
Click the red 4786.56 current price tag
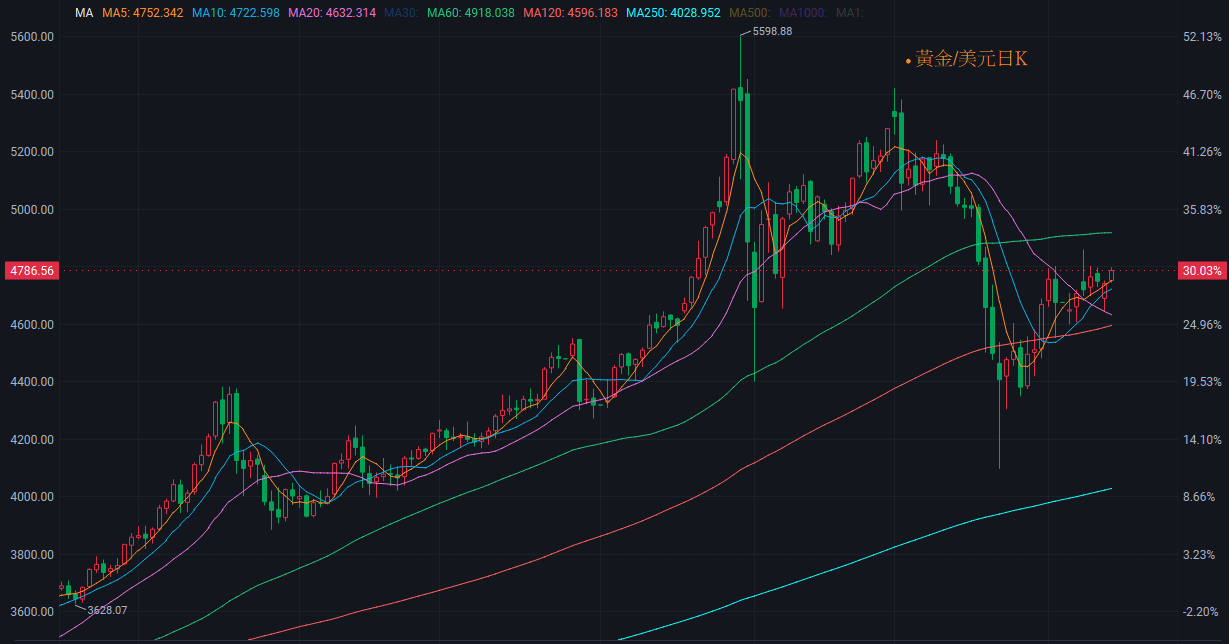(31, 271)
